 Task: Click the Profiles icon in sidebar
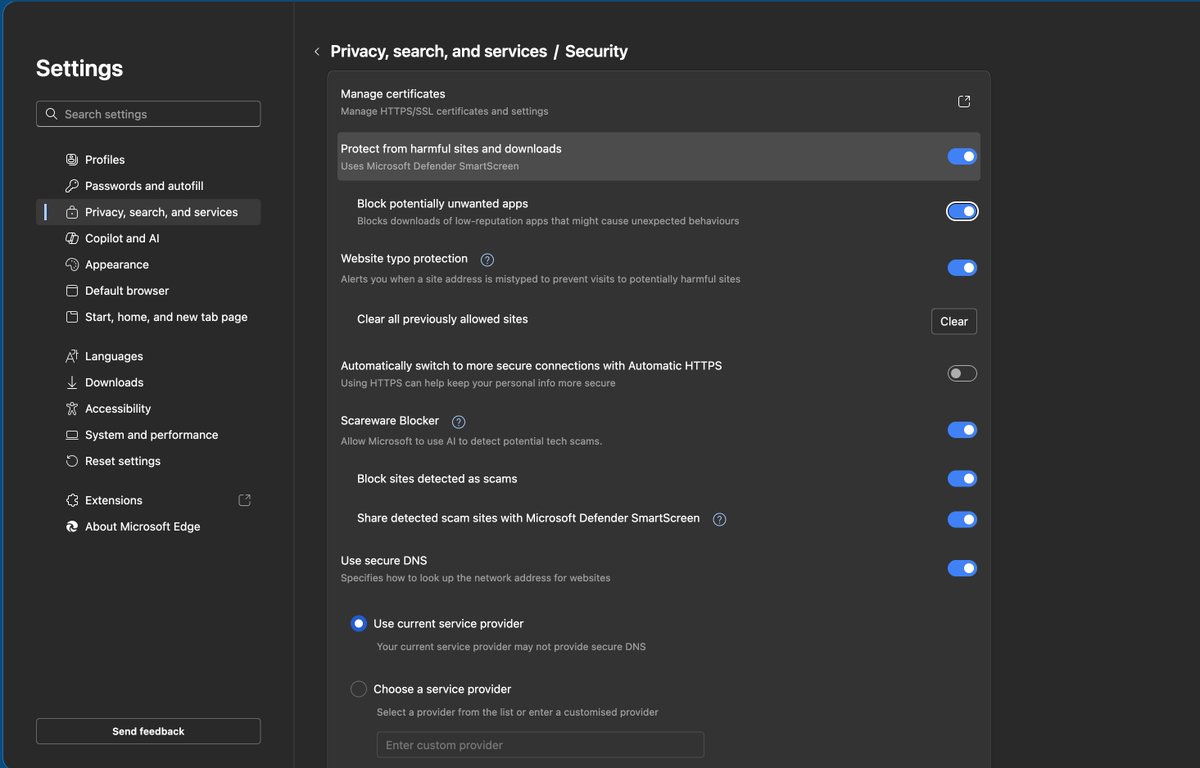pyautogui.click(x=72, y=160)
